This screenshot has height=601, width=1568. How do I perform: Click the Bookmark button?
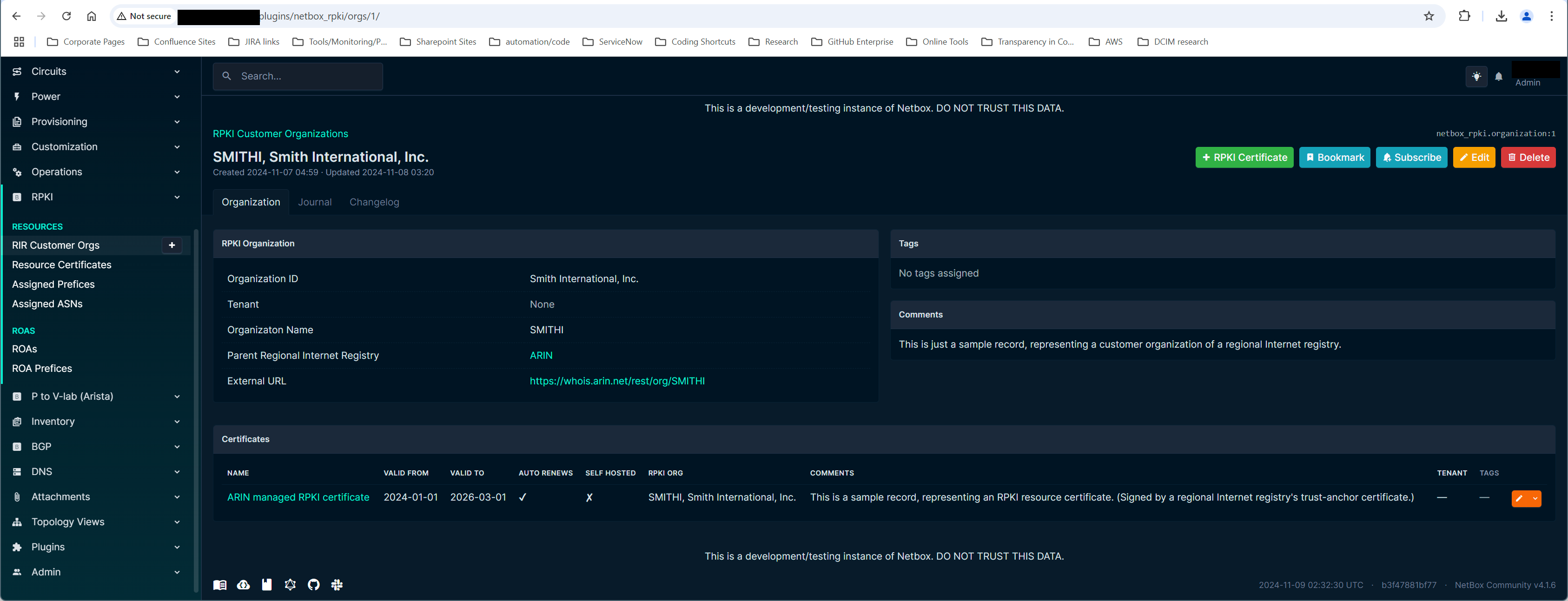tap(1334, 158)
